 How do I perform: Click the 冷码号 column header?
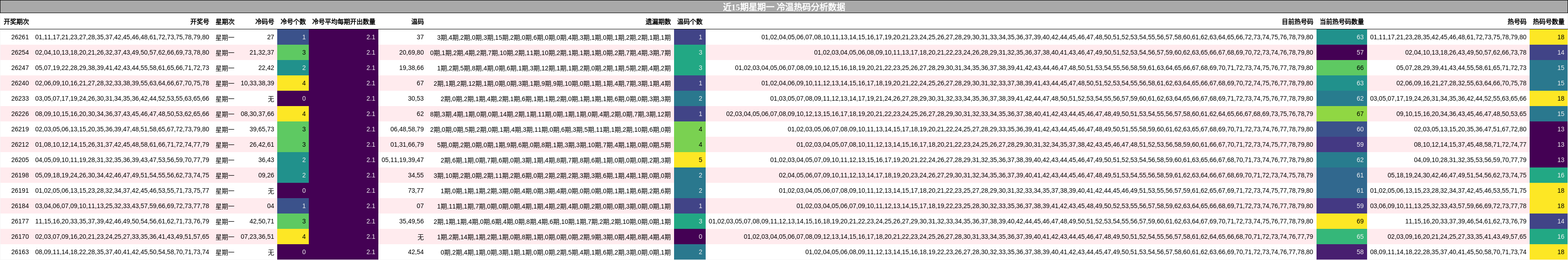[265, 21]
